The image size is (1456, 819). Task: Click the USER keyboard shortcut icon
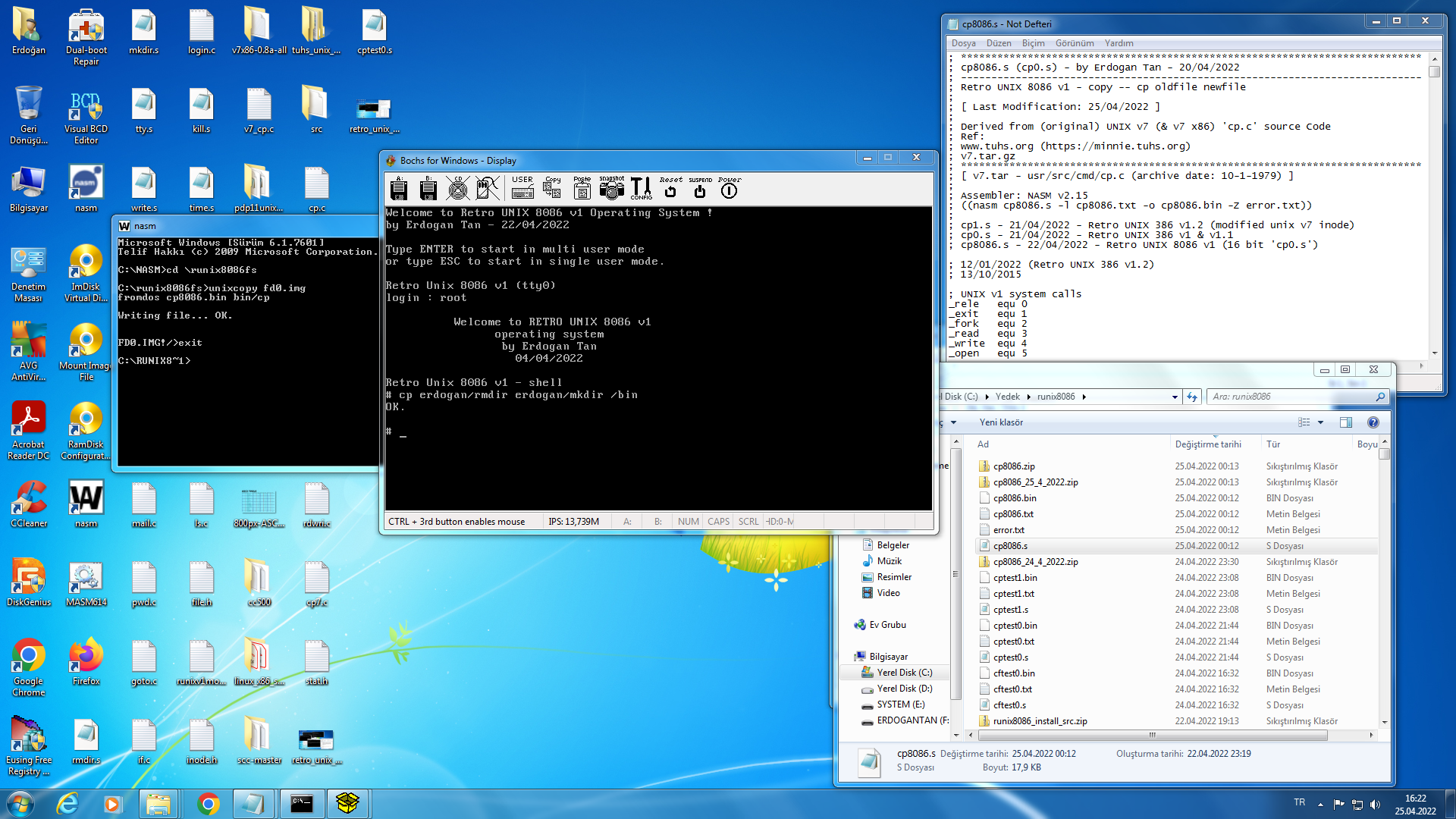[522, 188]
